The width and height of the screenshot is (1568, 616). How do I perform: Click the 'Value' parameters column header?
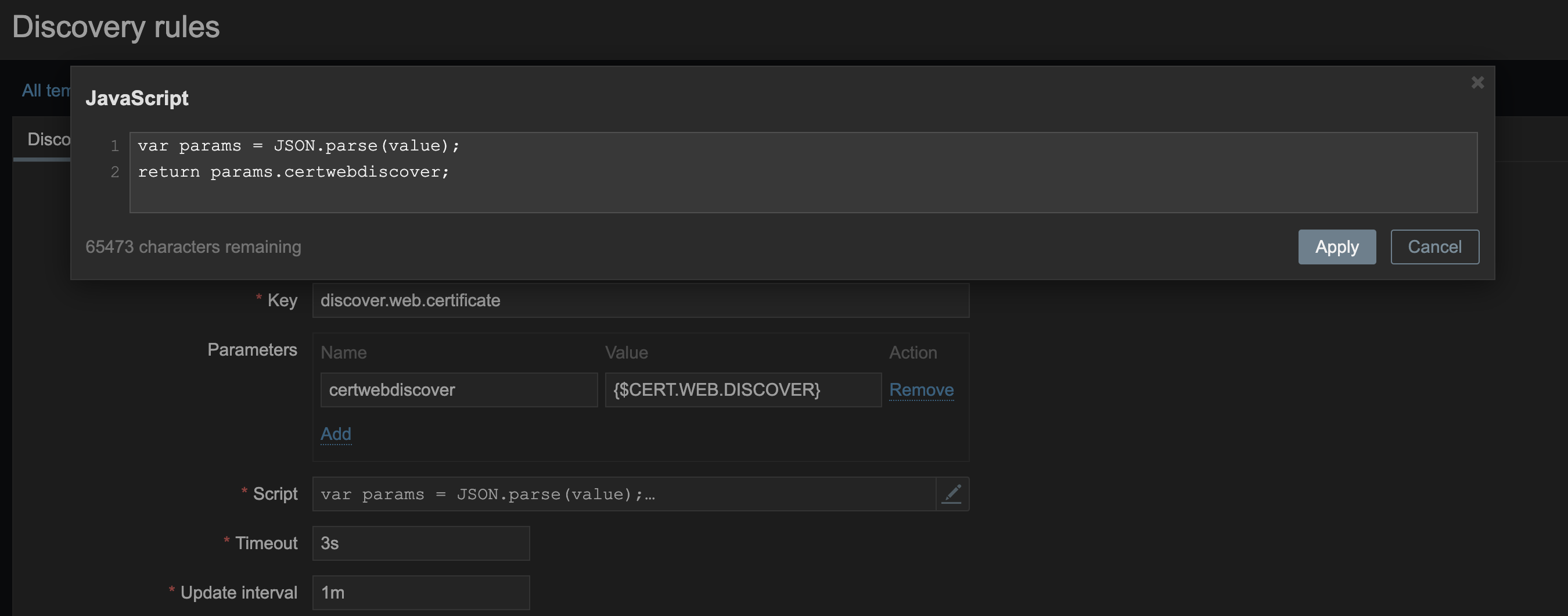point(627,353)
